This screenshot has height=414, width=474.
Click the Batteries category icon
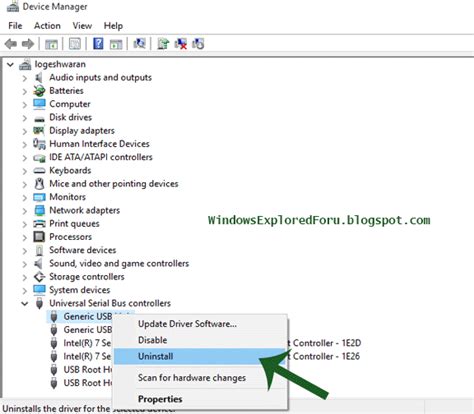pyautogui.click(x=39, y=91)
